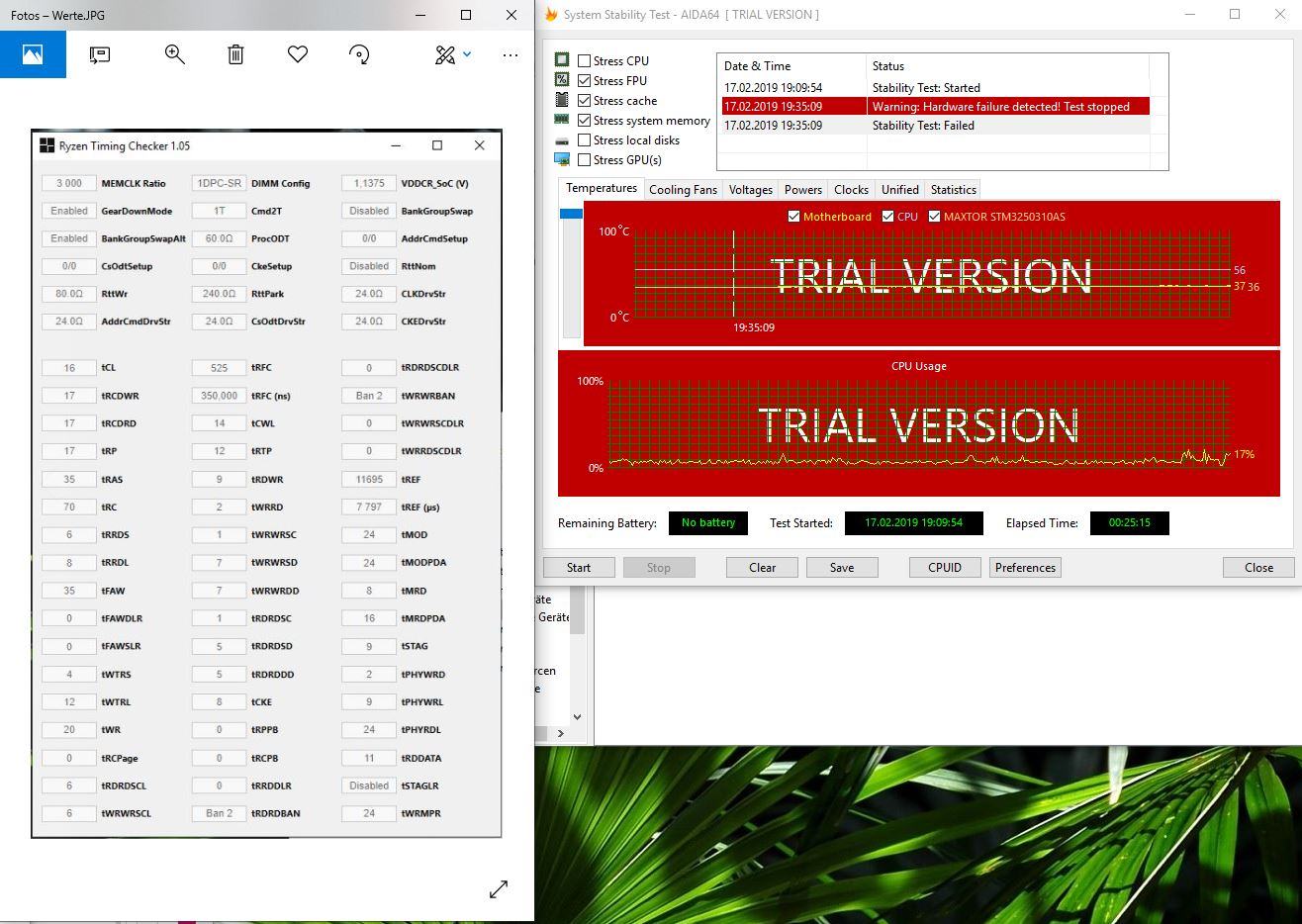Uncheck Stress system memory checkbox
1302x924 pixels.
(585, 121)
